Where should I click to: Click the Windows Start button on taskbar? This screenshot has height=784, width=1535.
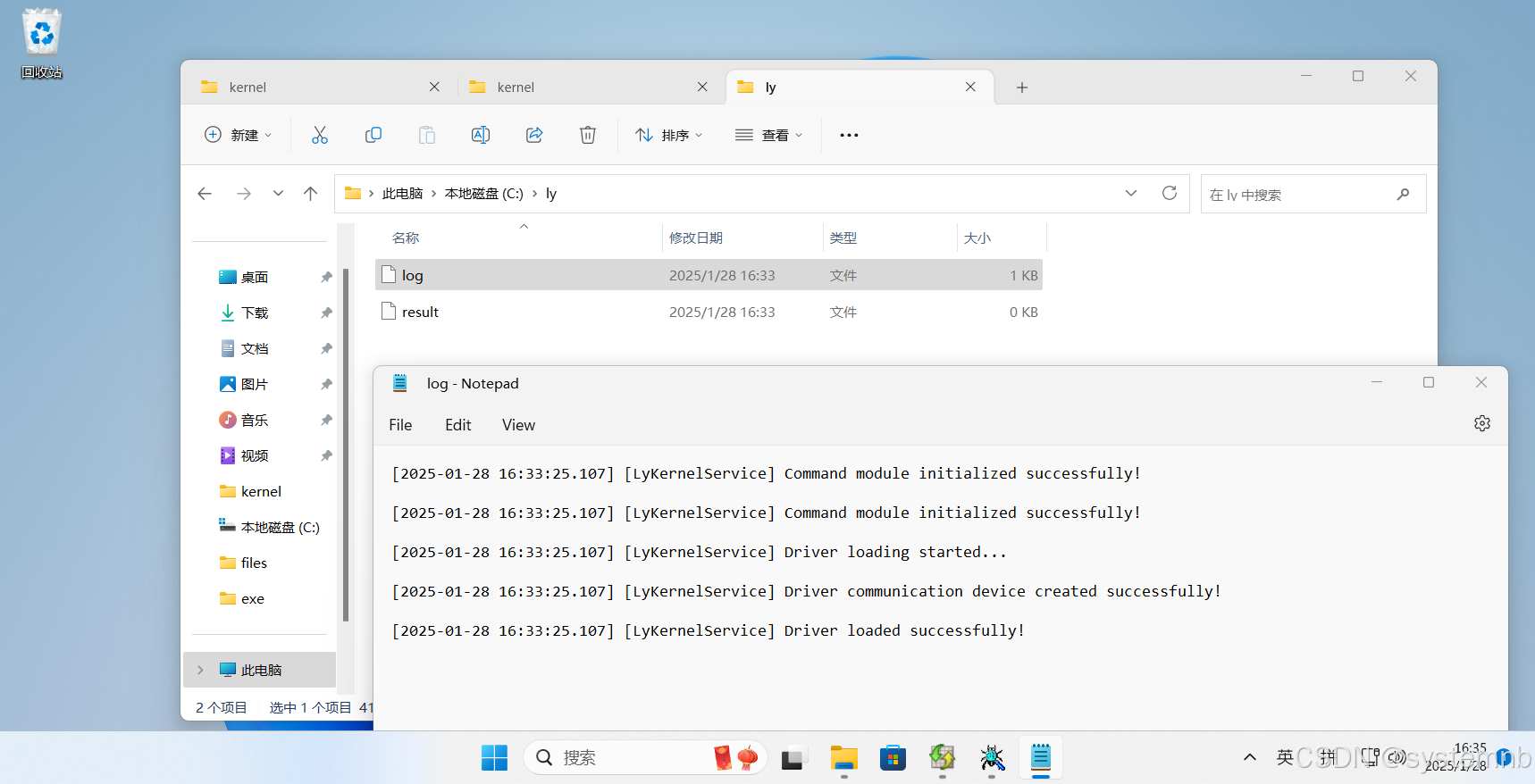point(494,758)
